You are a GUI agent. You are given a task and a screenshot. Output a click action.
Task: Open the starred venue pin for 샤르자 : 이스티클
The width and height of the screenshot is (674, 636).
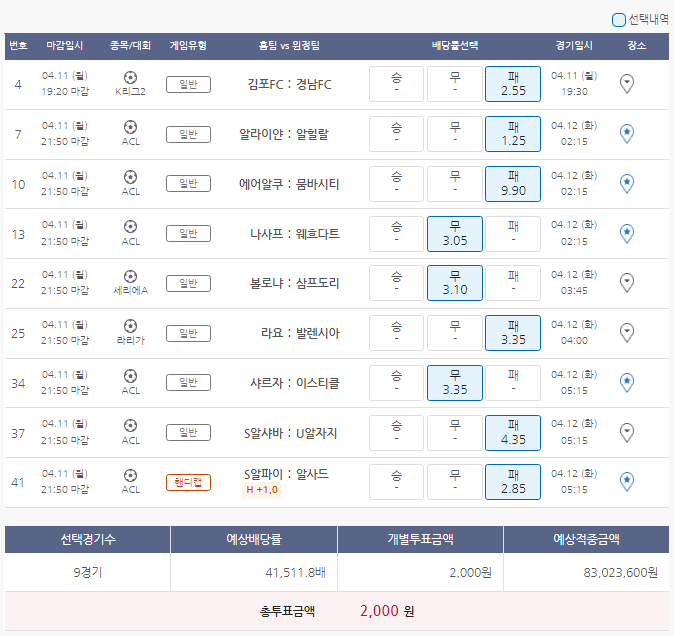pos(627,383)
